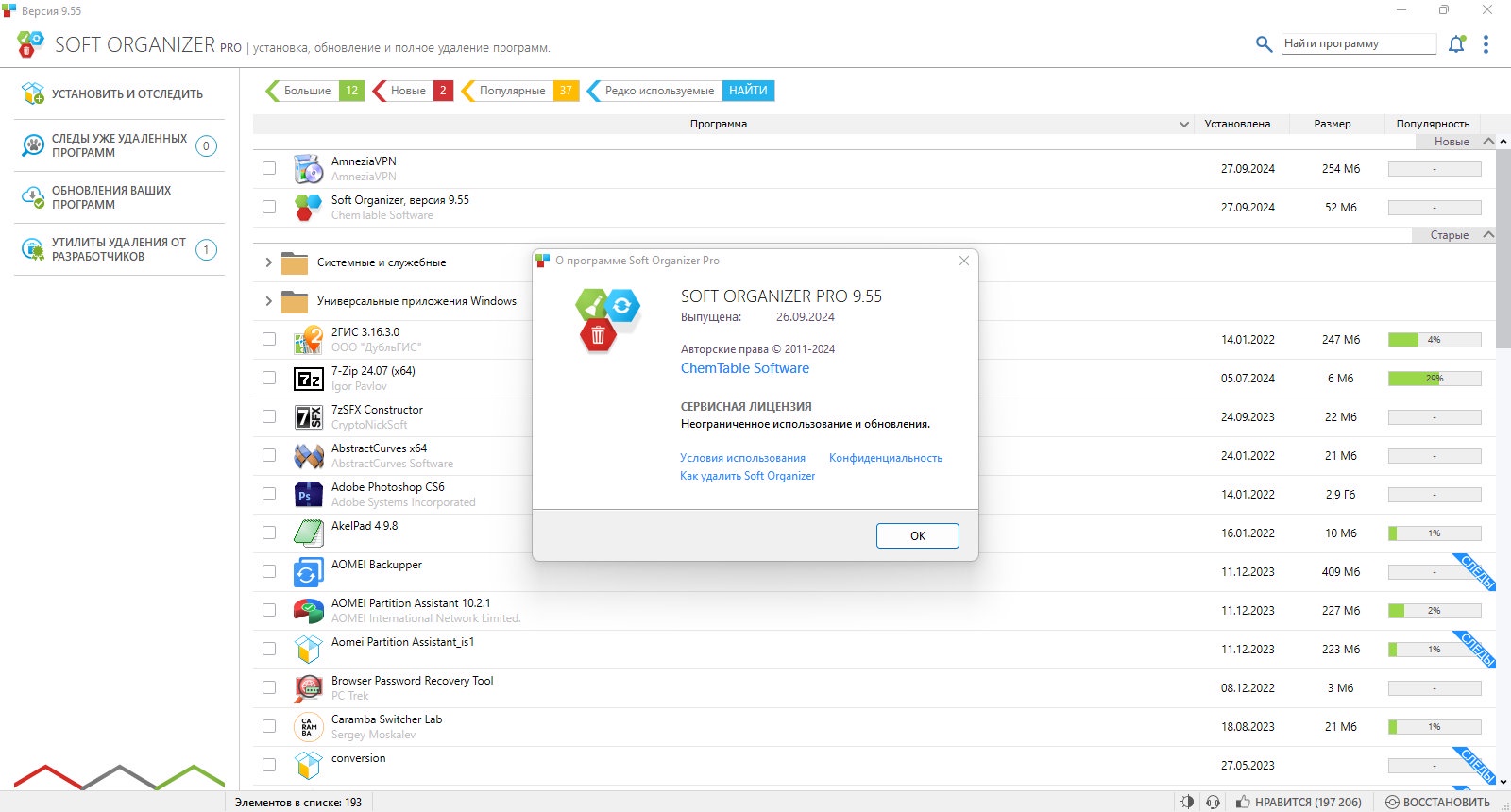Click the Browser Password Recovery Tool icon

309,687
